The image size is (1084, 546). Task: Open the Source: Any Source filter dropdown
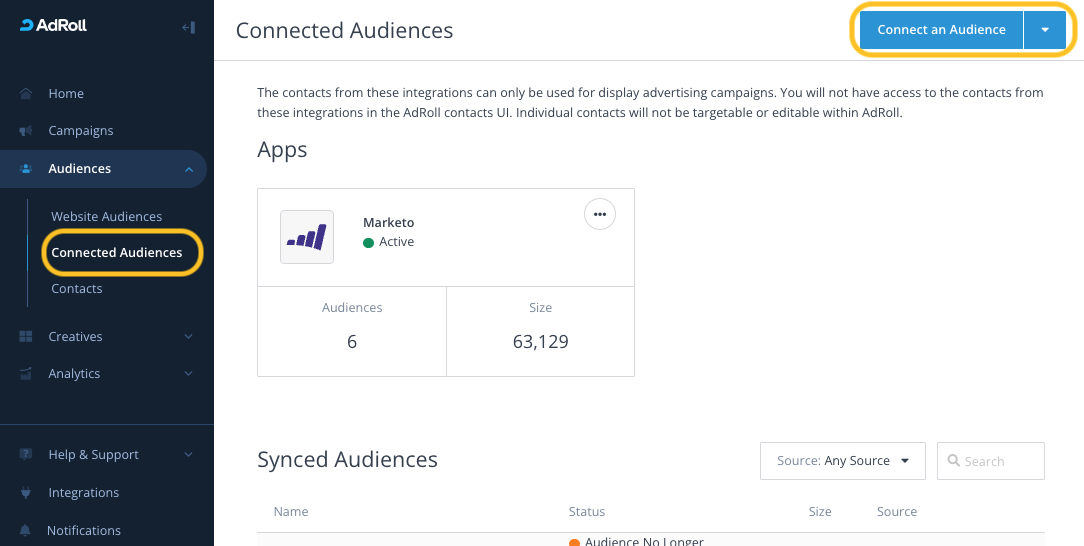tap(842, 461)
